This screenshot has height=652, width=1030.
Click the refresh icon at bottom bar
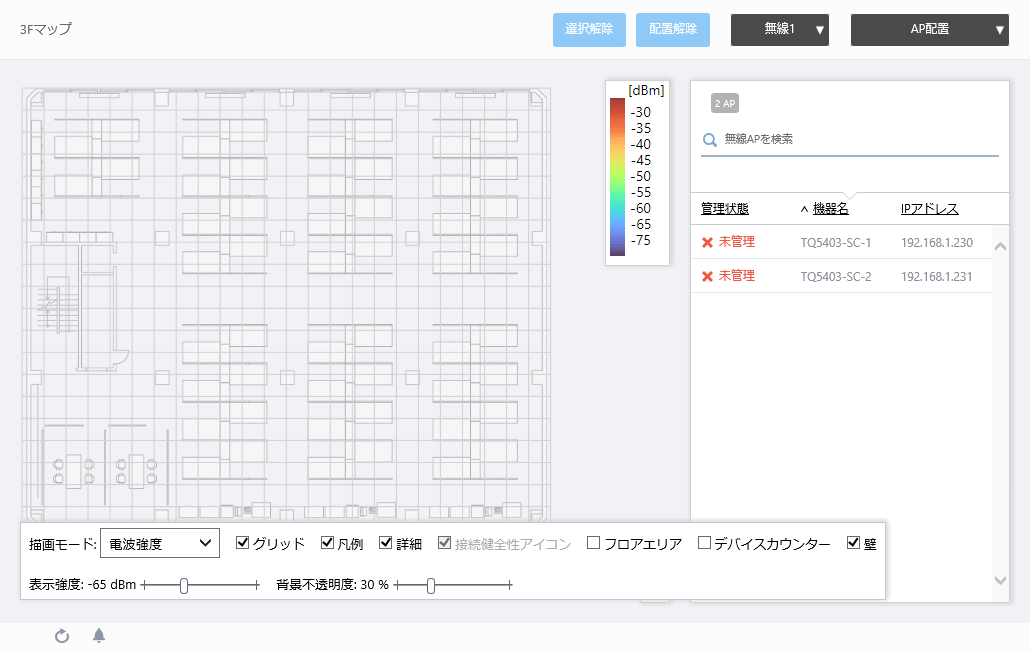point(62,636)
